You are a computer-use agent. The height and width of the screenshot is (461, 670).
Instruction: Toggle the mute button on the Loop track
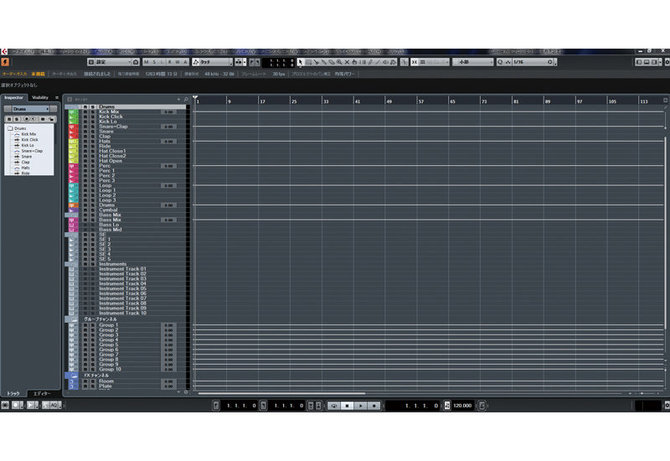[x=85, y=185]
